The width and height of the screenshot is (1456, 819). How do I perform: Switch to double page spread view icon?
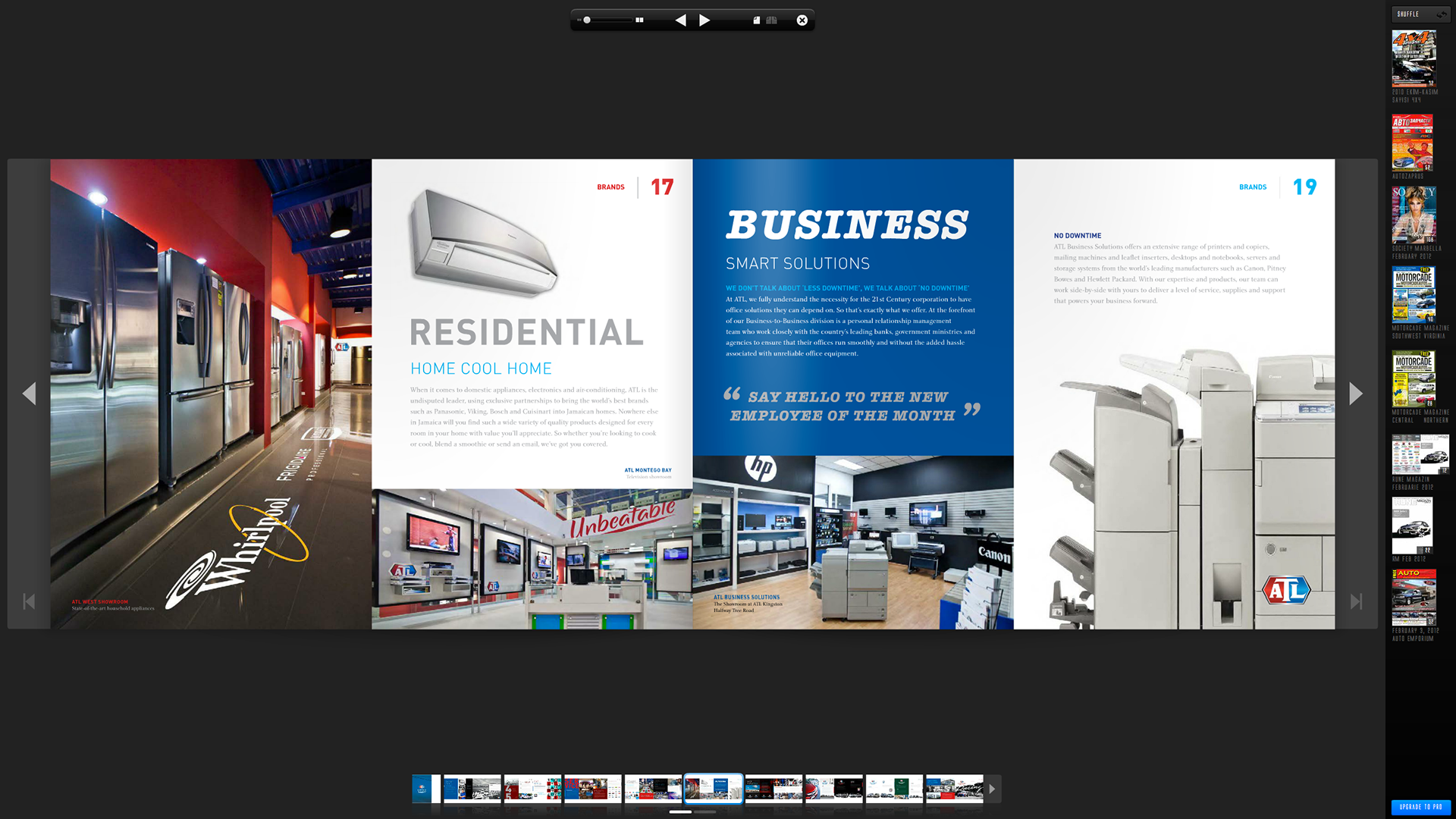(x=771, y=20)
